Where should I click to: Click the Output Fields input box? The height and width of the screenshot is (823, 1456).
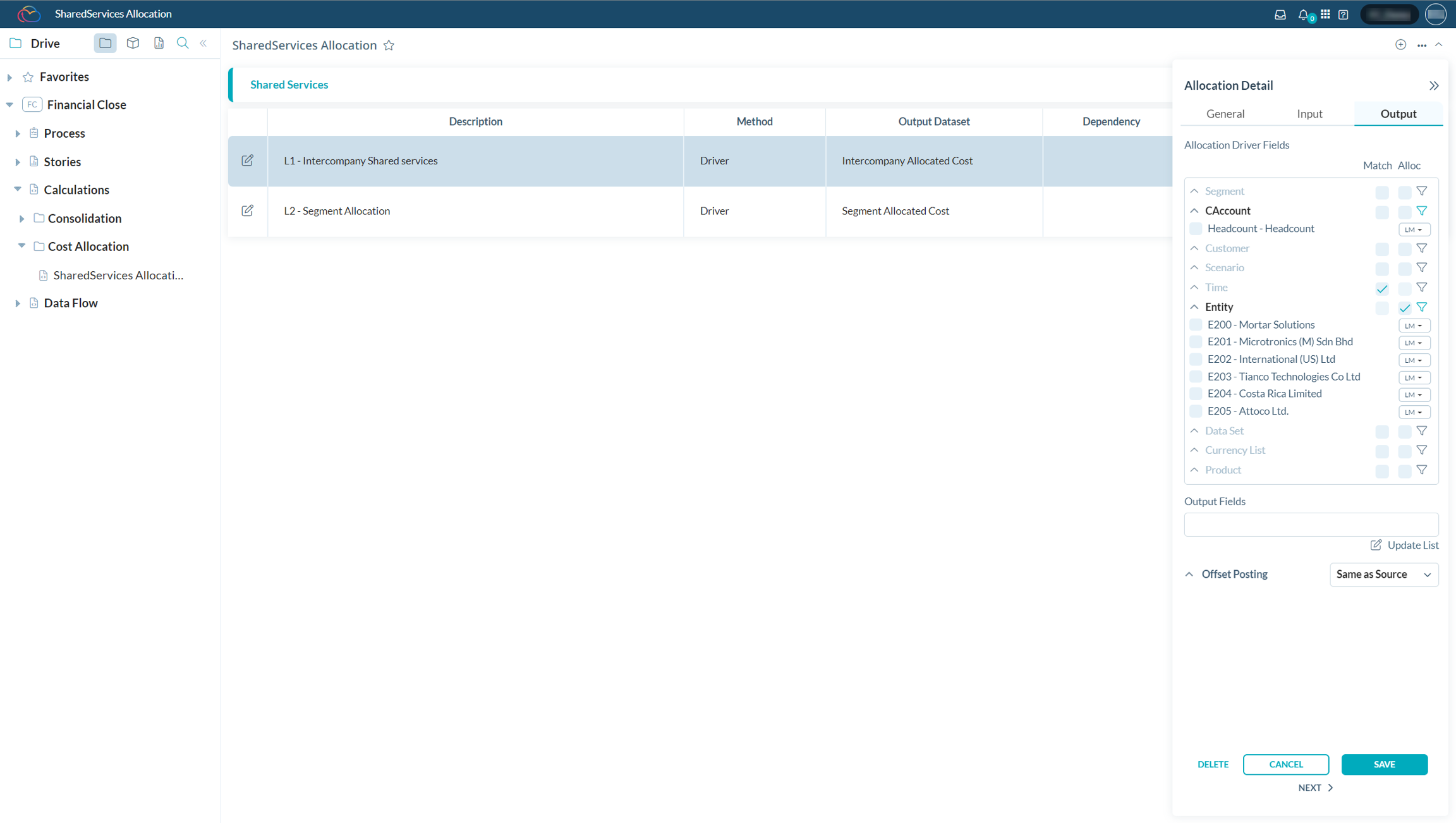pos(1311,525)
